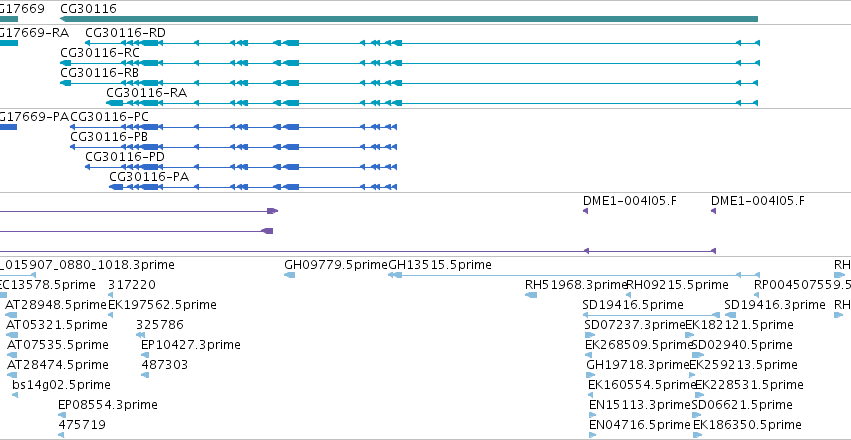Click the 487303 feature label
851x440 pixels.
click(x=164, y=365)
